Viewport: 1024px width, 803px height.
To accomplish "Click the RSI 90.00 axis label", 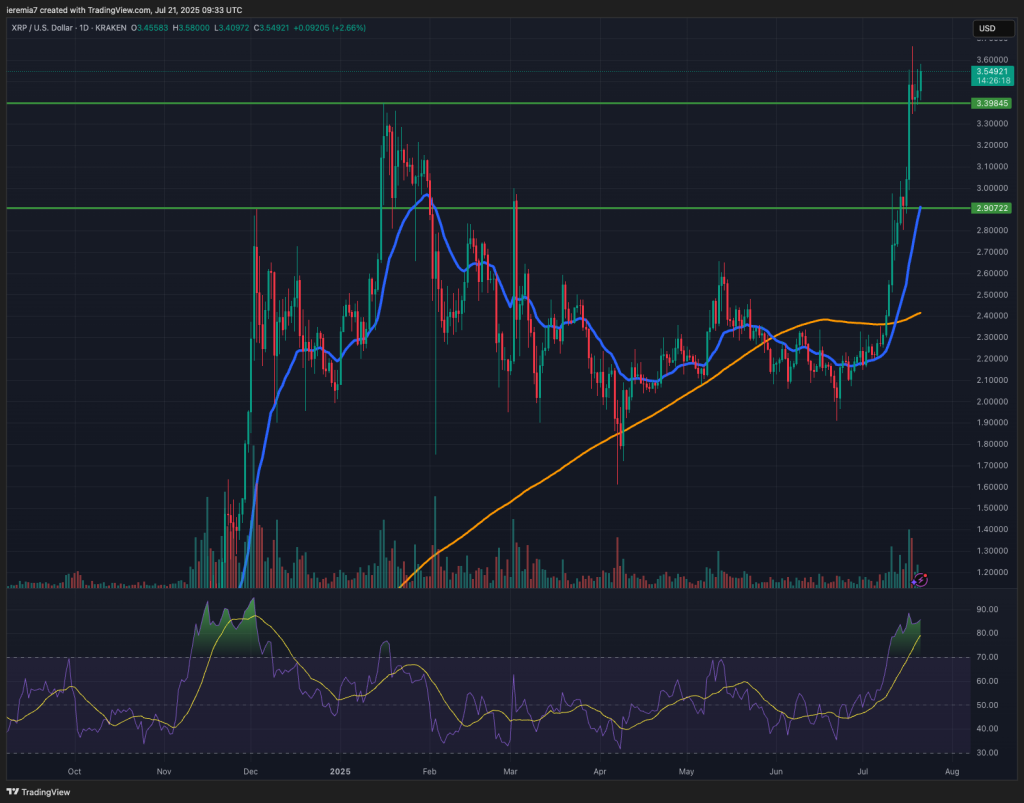I will (x=987, y=609).
